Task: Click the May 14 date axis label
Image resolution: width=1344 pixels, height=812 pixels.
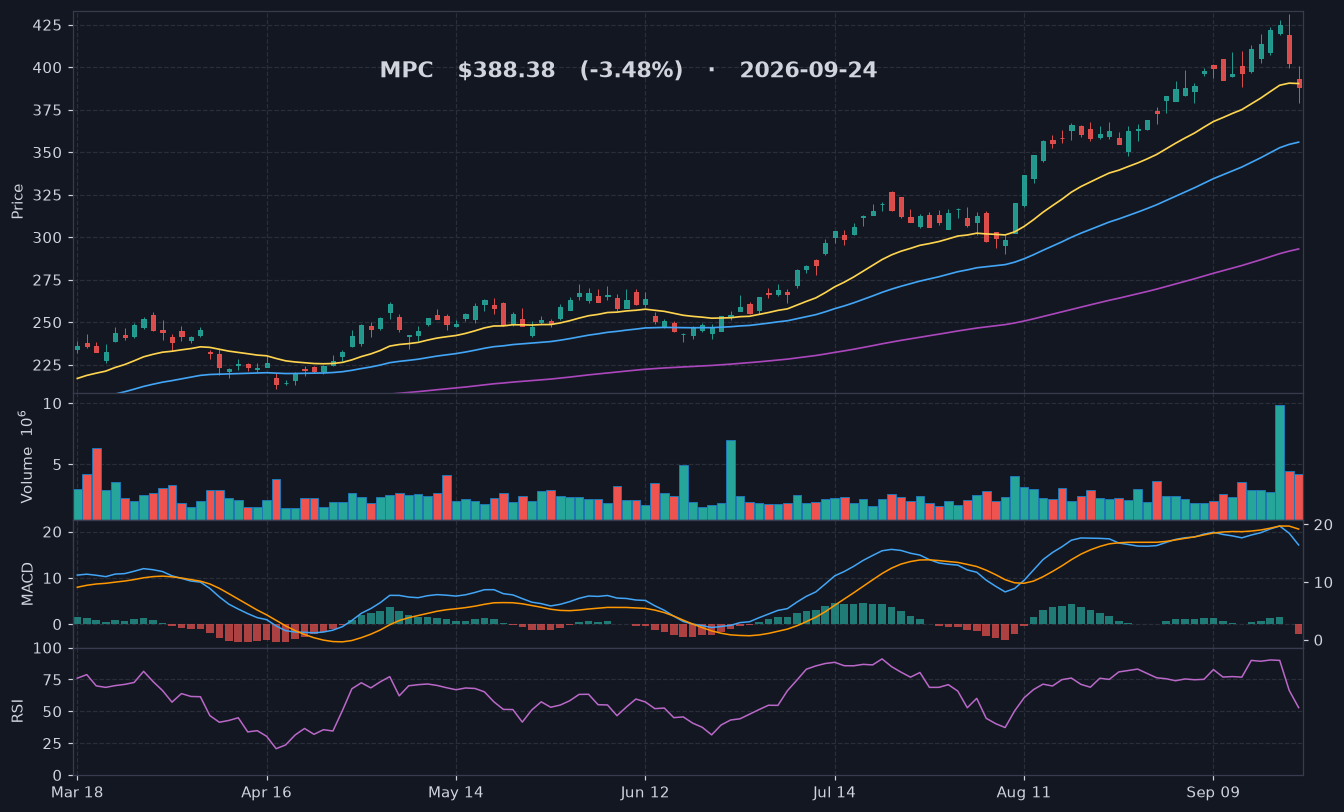Action: (456, 792)
